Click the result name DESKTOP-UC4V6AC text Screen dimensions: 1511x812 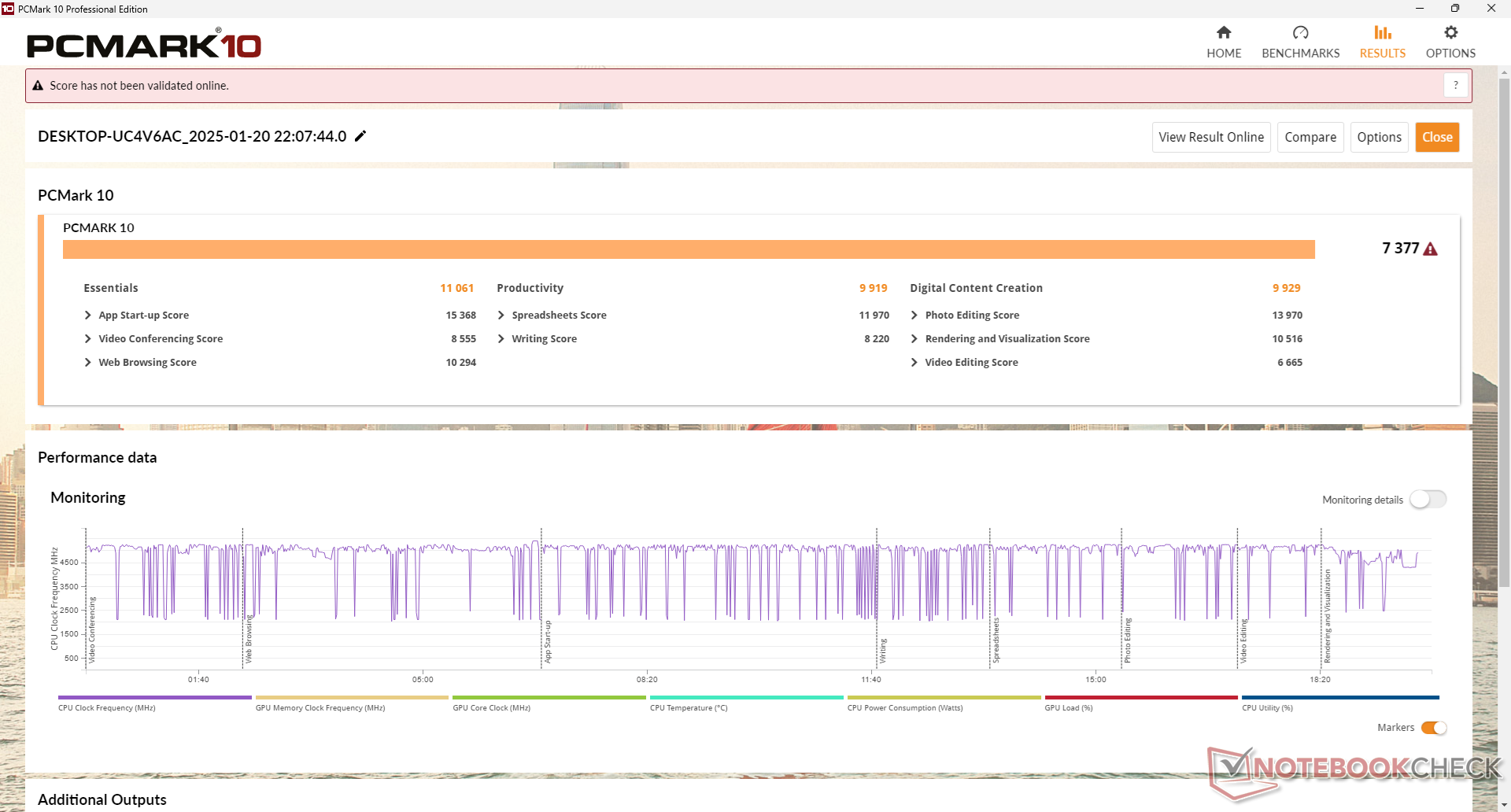tap(192, 136)
